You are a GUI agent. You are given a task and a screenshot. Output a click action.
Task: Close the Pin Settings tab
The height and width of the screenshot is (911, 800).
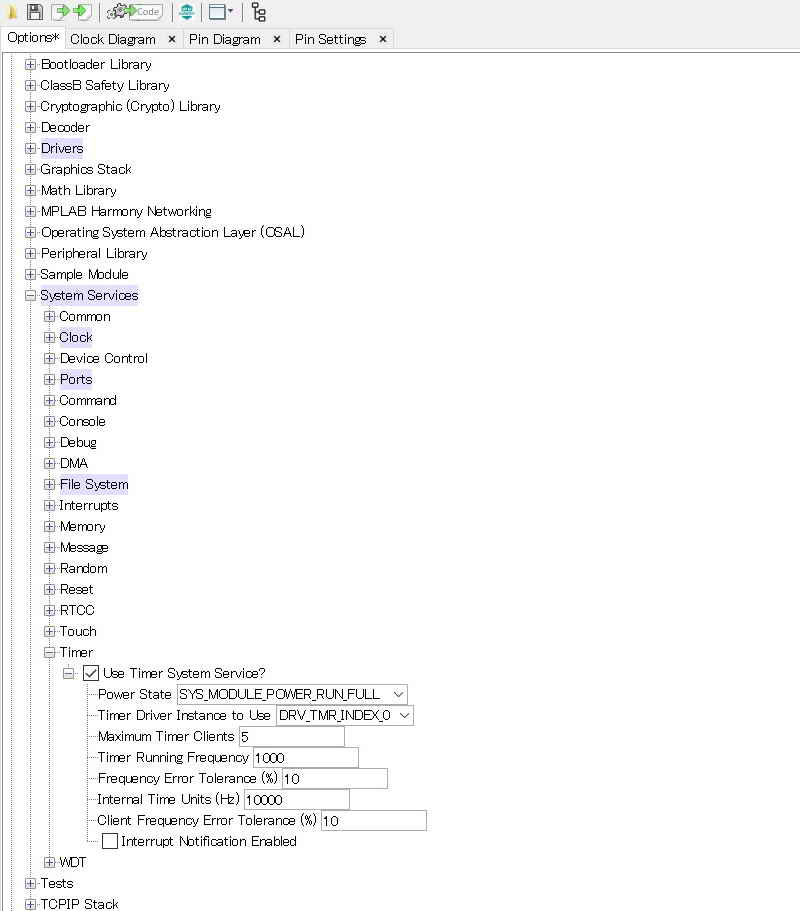382,39
